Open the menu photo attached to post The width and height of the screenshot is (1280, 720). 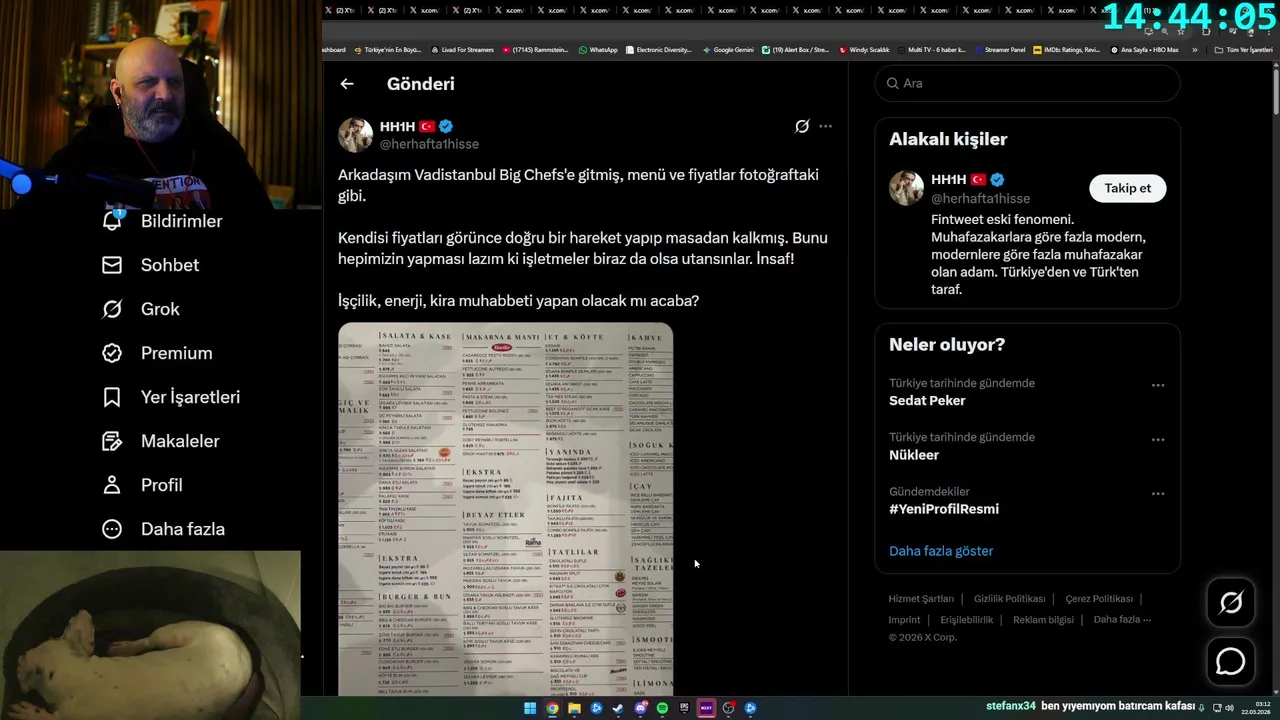tap(505, 509)
